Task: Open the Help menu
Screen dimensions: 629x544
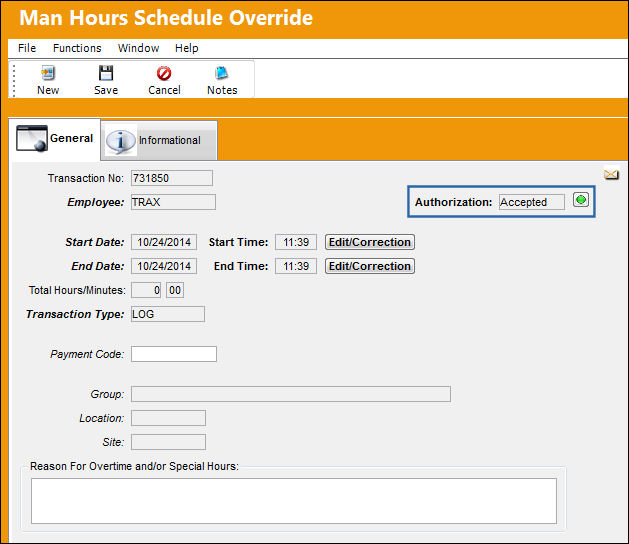Action: tap(187, 48)
